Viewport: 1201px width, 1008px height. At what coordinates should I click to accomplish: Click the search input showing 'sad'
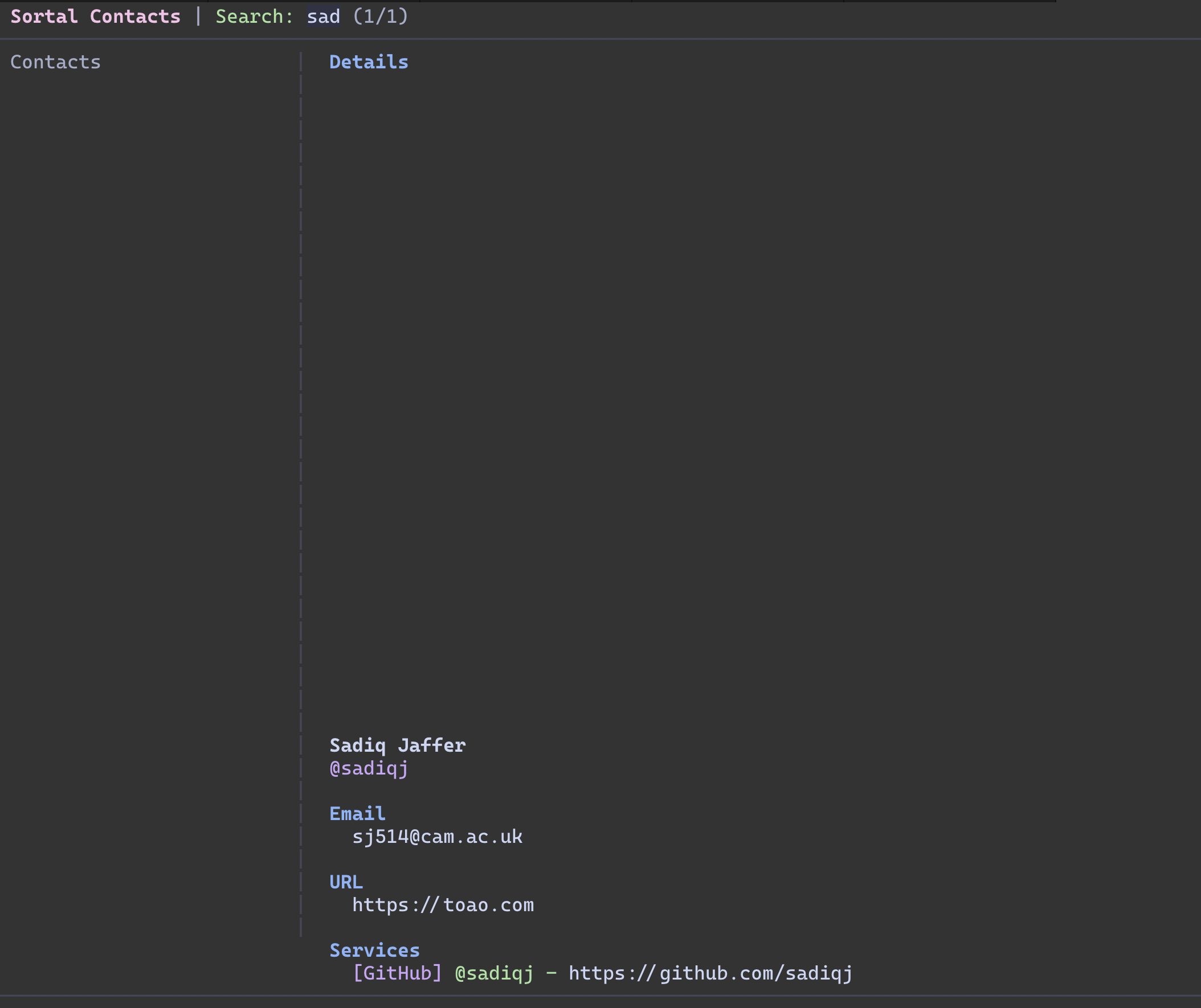[x=322, y=16]
